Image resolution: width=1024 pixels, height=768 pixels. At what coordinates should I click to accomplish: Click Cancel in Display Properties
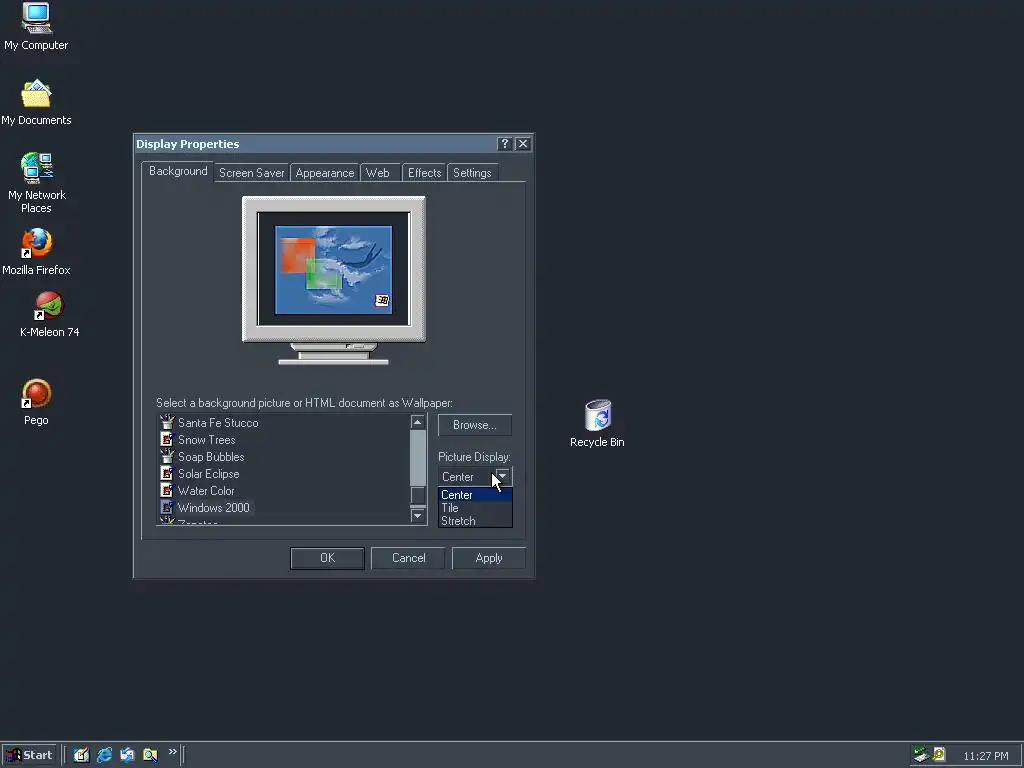tap(408, 558)
